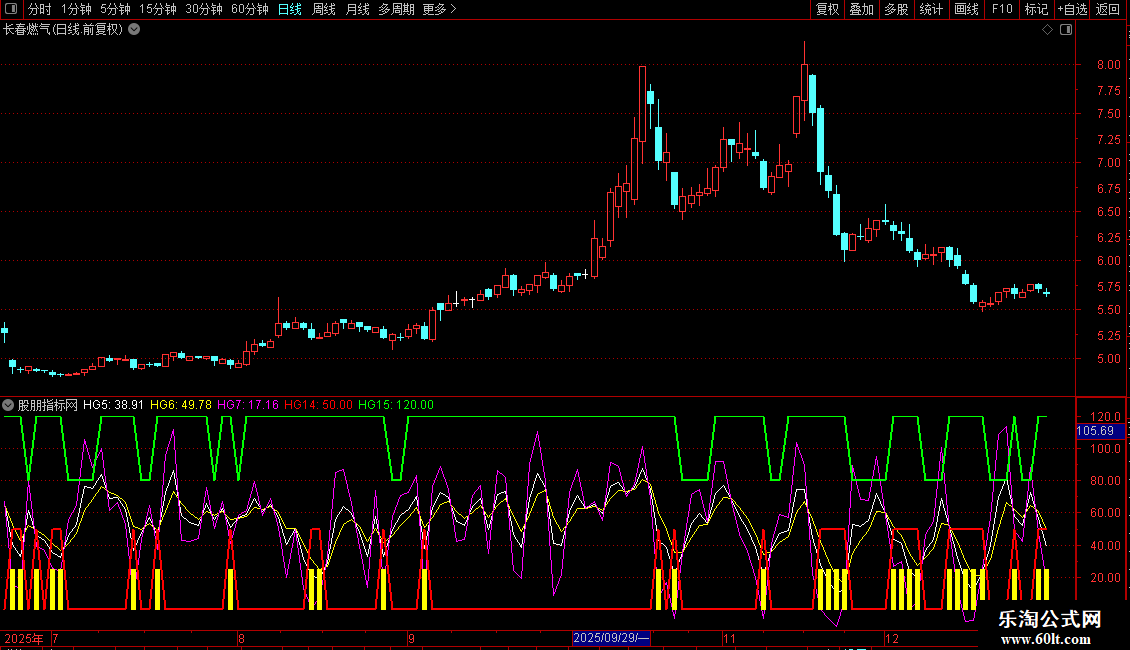Select the 30分钟 period
The image size is (1130, 650).
point(203,9)
